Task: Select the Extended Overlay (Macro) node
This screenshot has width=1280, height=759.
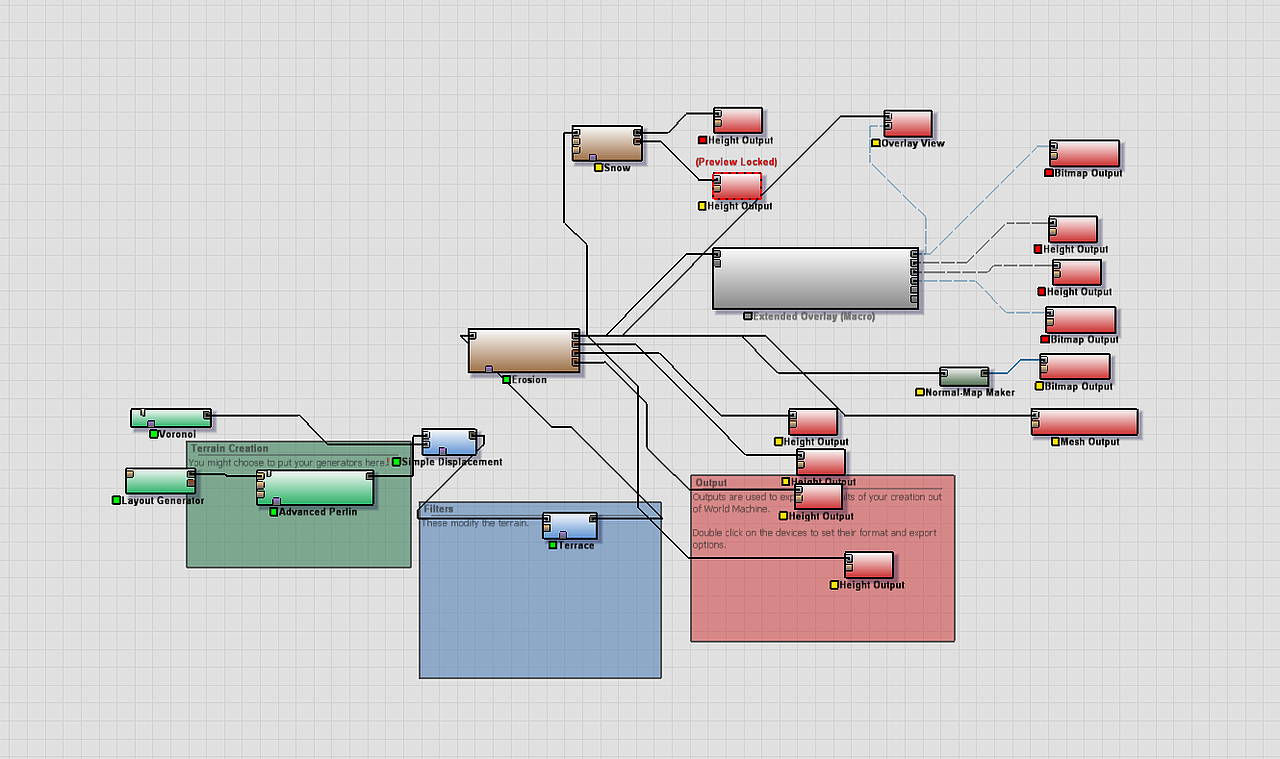Action: click(815, 278)
